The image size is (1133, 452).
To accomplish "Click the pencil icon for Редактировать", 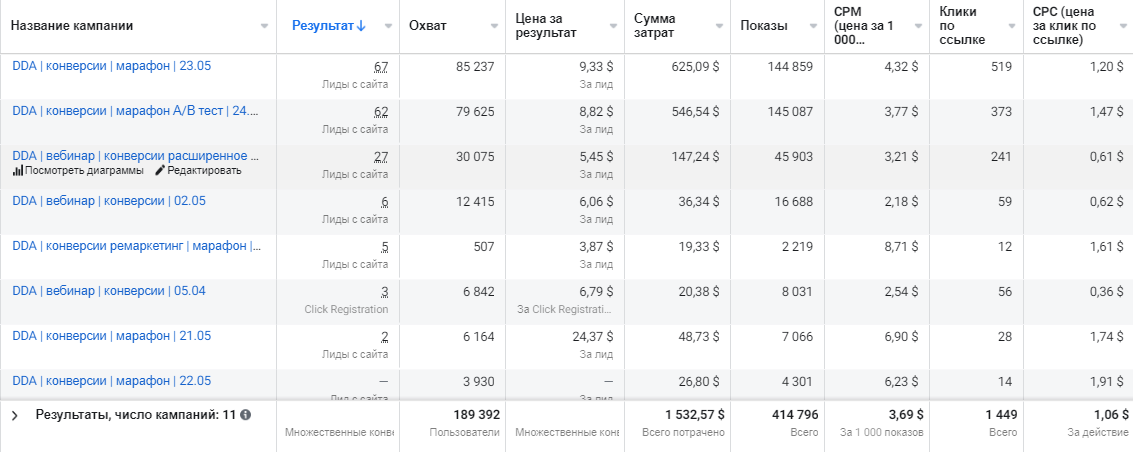I will [x=159, y=171].
